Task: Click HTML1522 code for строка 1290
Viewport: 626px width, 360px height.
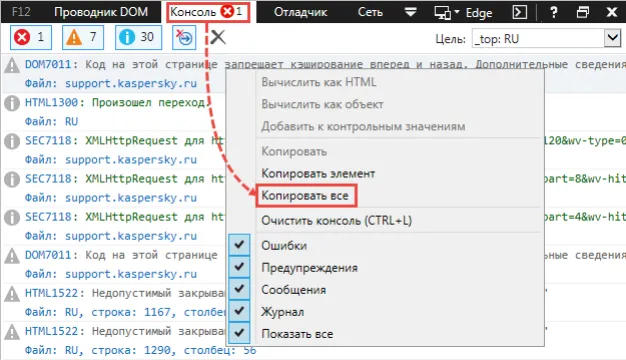Action: point(51,331)
